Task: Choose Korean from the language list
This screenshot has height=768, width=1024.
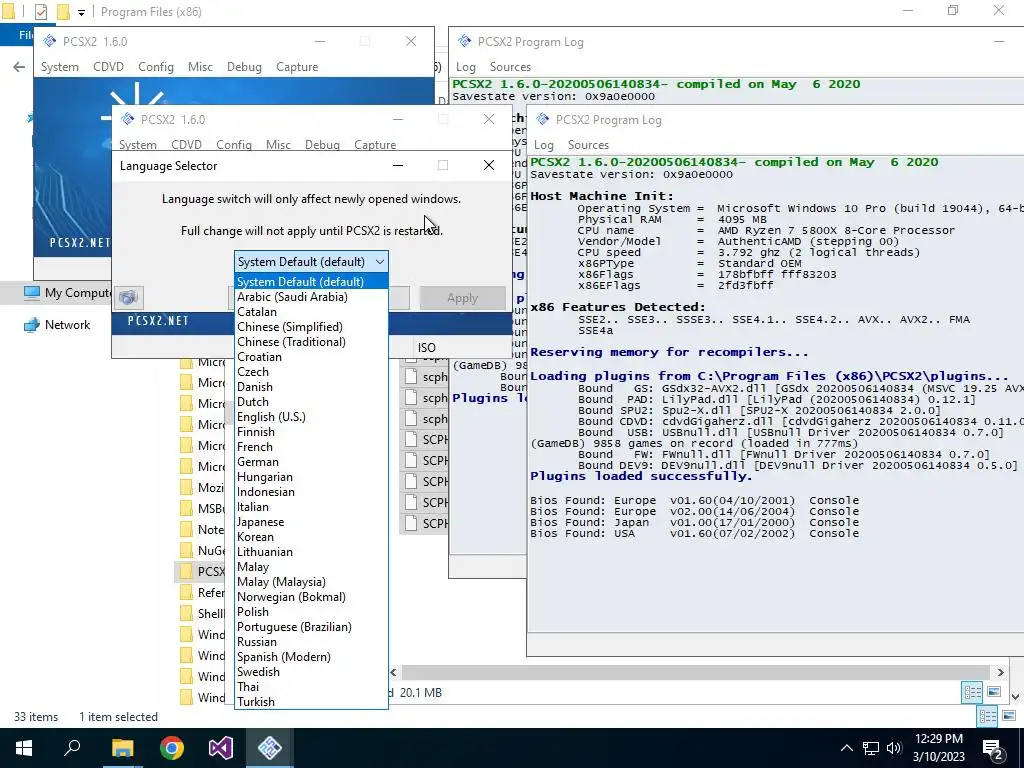Action: (312, 537)
